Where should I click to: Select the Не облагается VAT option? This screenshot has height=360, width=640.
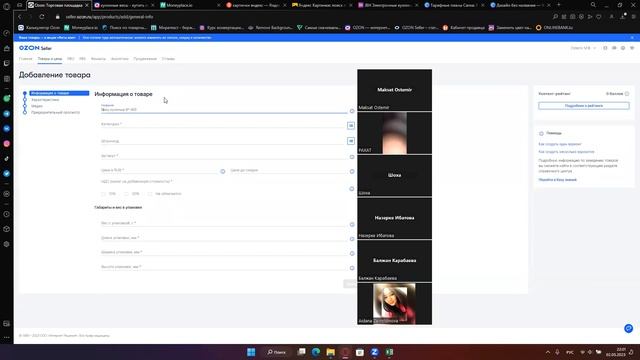point(150,194)
